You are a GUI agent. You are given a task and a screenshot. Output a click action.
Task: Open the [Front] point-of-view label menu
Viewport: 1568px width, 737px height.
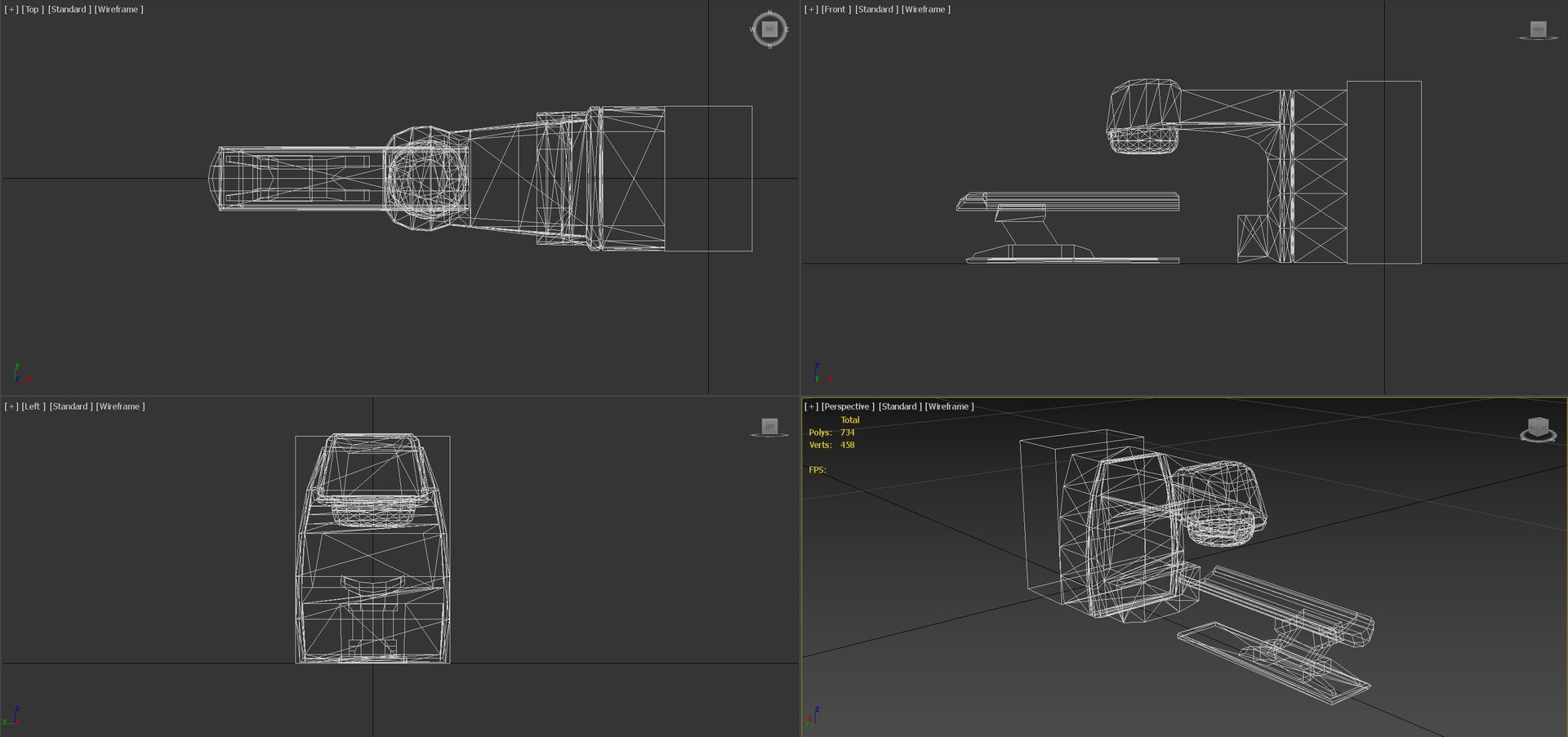[836, 10]
